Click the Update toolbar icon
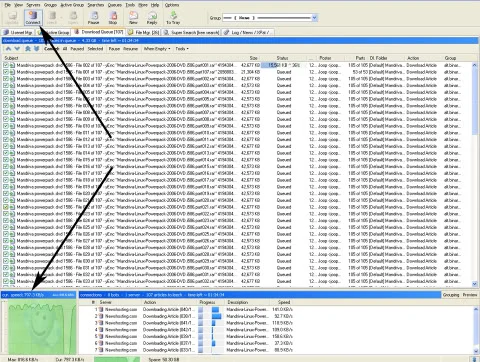Image resolution: width=480 pixels, height=362 pixels. click(12, 17)
